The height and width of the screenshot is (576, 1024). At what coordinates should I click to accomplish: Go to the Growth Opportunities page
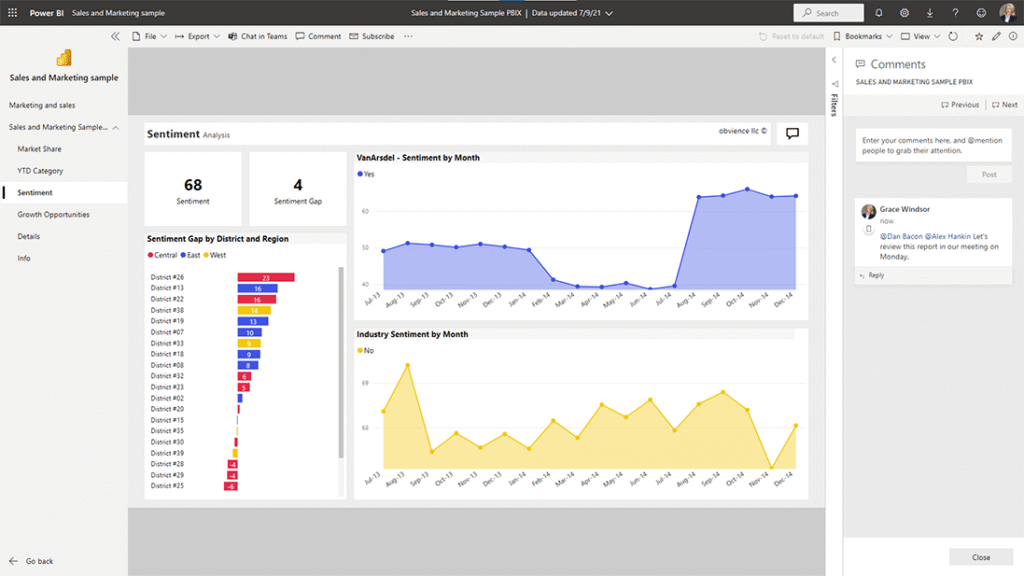[x=53, y=214]
